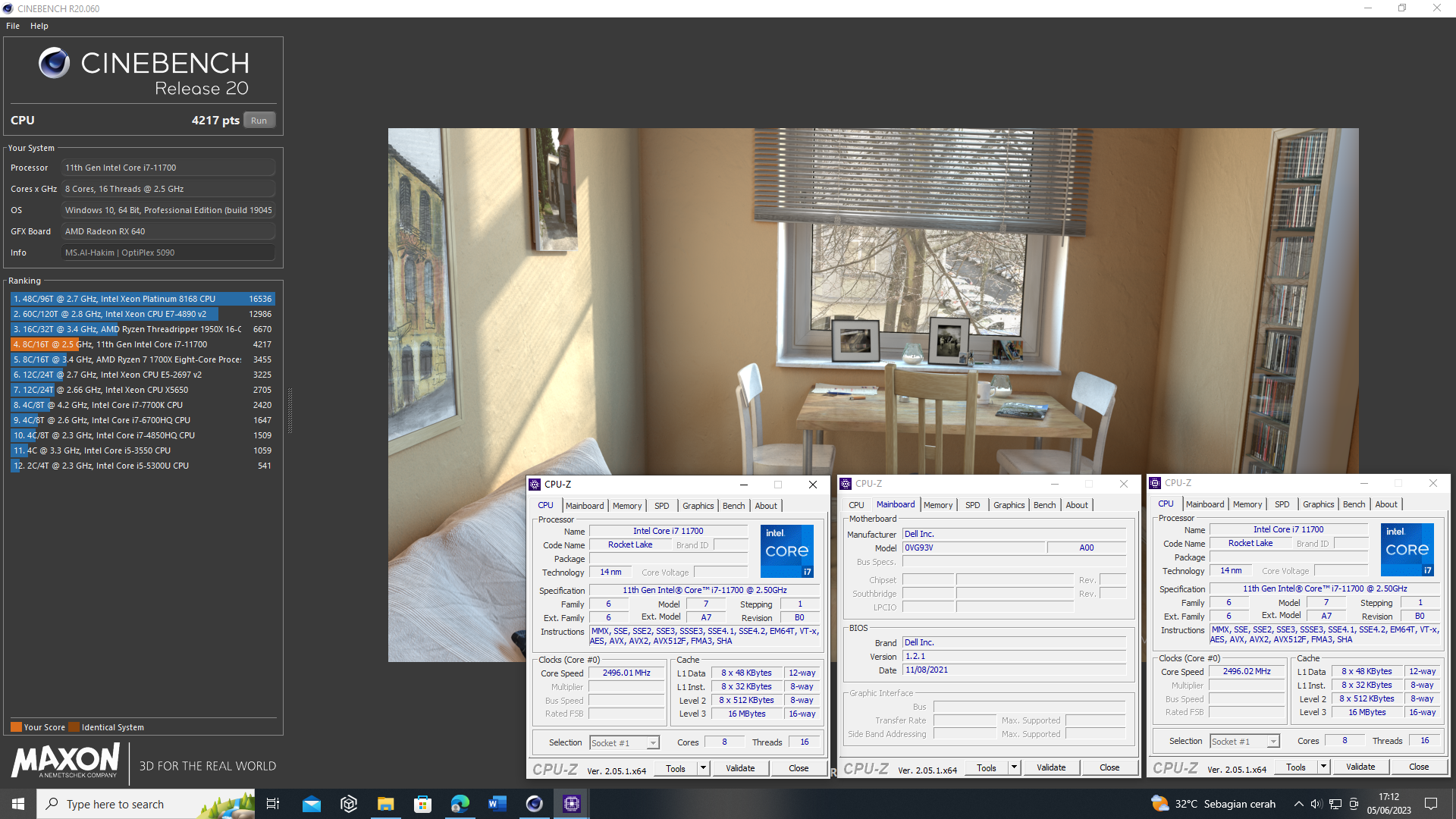Select ranking row Intel Core i5-5300U
This screenshot has height=819, width=1456.
[x=143, y=466]
